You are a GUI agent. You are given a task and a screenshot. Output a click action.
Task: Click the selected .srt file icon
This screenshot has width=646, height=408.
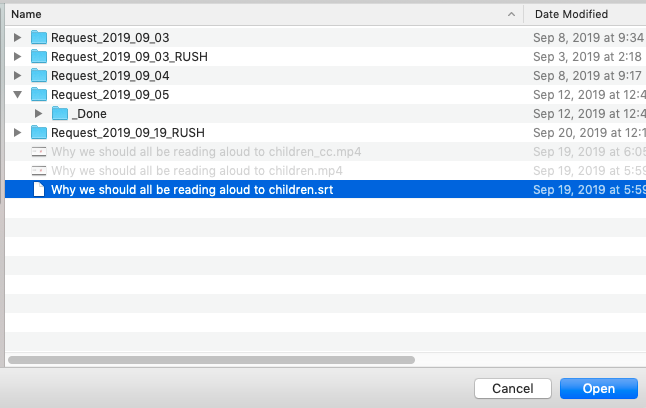[x=39, y=190]
